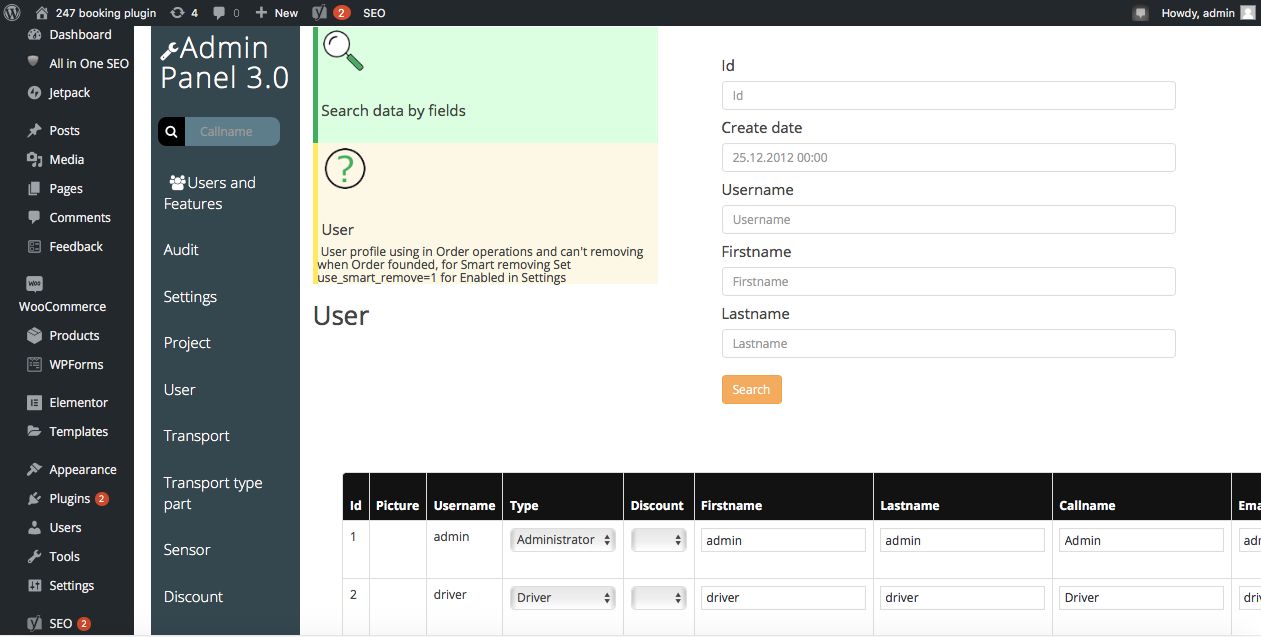Open Discount dropdown in admin row

click(658, 540)
